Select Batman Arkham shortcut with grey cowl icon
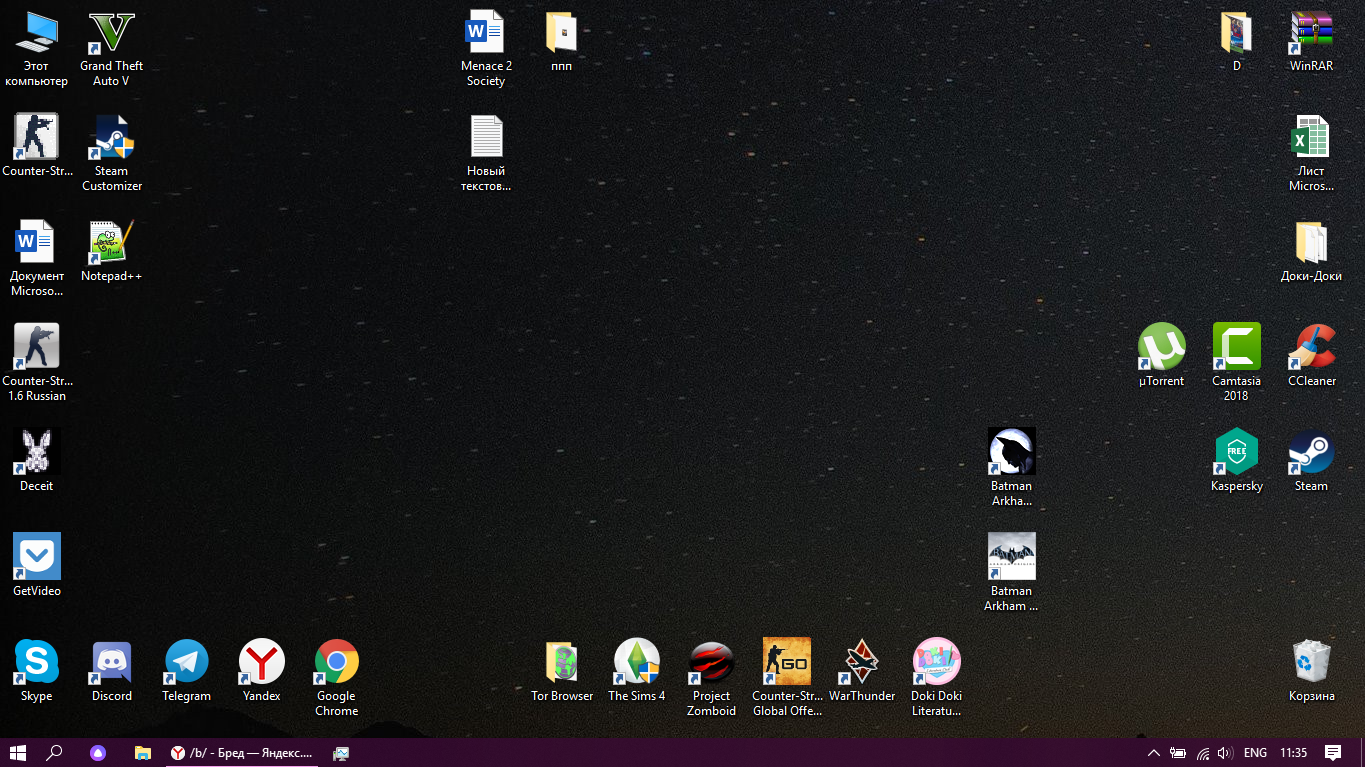The image size is (1365, 767). [1011, 573]
